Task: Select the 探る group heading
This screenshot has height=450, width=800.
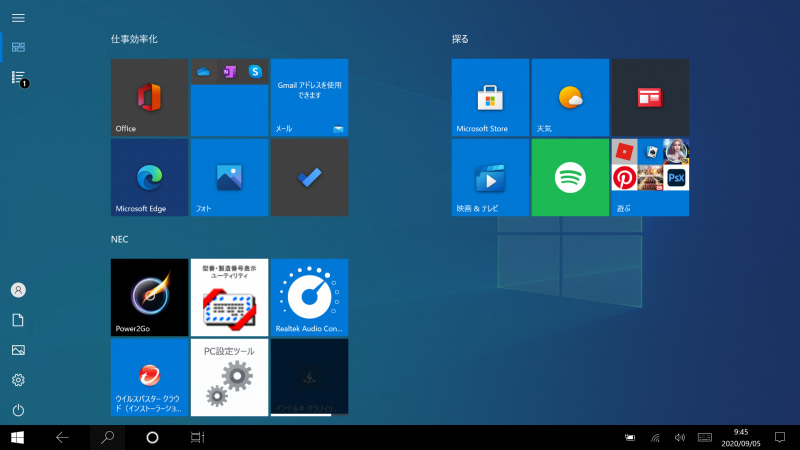Action: tap(460, 39)
